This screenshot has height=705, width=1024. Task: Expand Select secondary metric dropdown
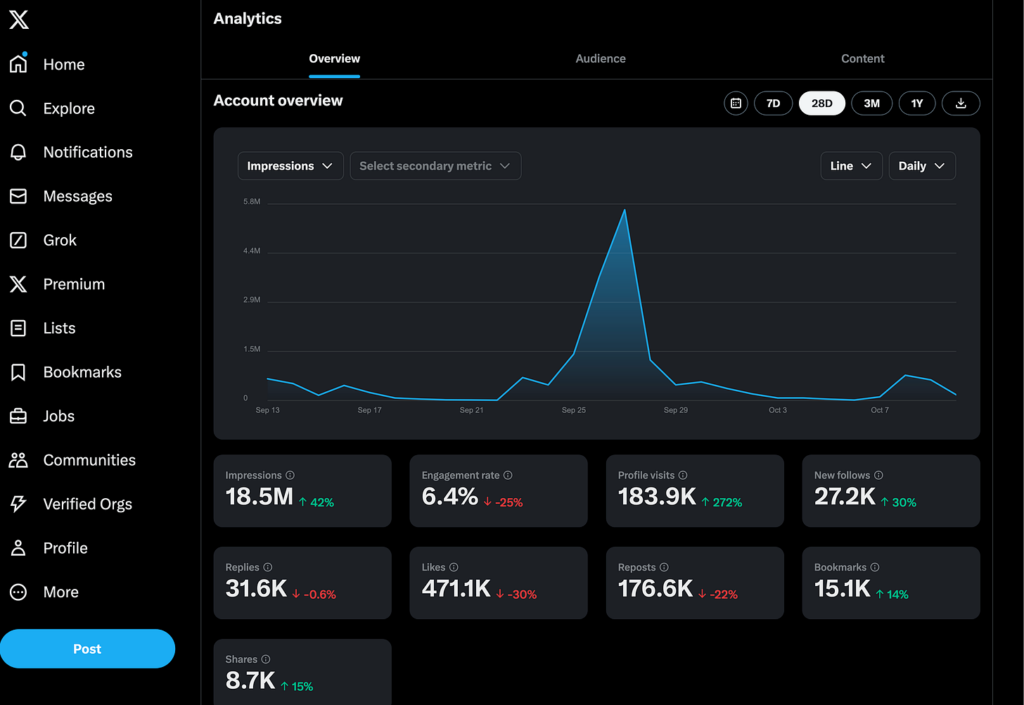click(435, 166)
